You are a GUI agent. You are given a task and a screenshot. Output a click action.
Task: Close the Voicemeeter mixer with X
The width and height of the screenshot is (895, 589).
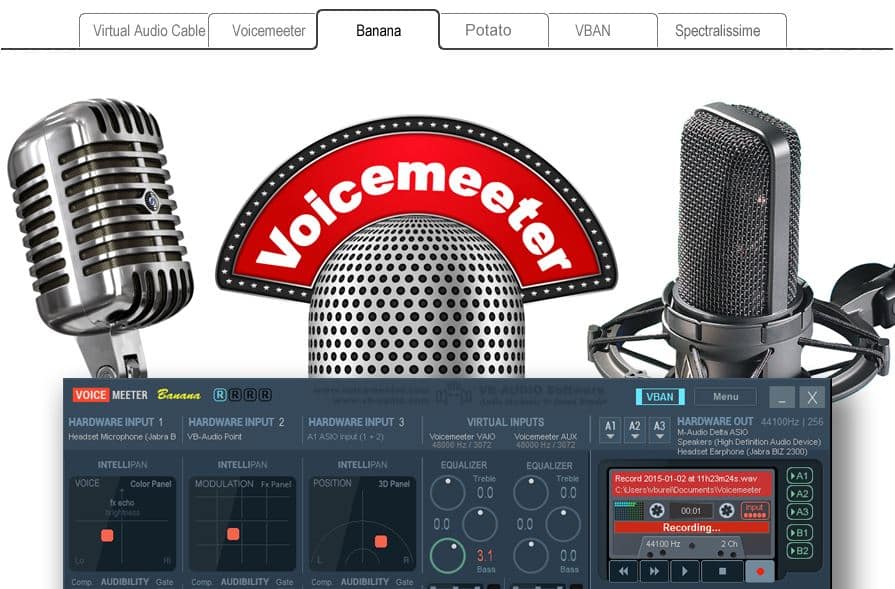point(812,397)
